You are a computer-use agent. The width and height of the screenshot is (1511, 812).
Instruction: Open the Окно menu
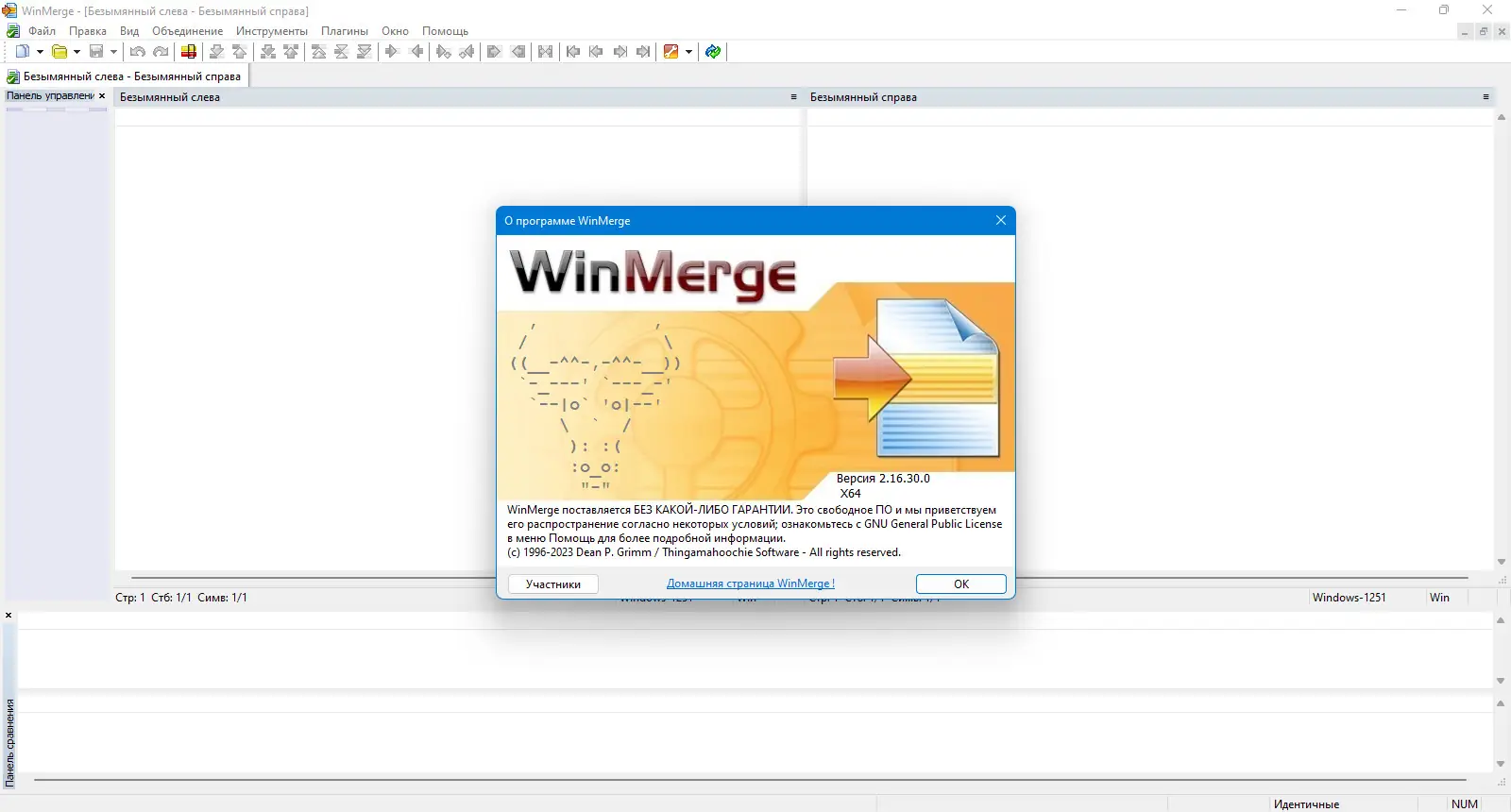click(395, 31)
